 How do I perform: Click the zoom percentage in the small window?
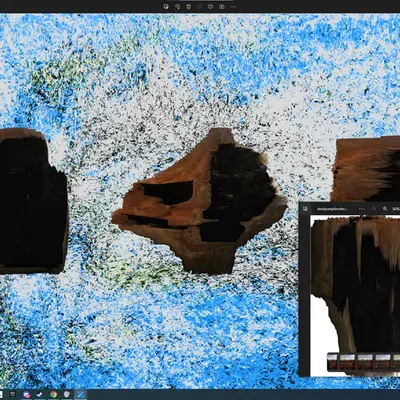coord(396,209)
